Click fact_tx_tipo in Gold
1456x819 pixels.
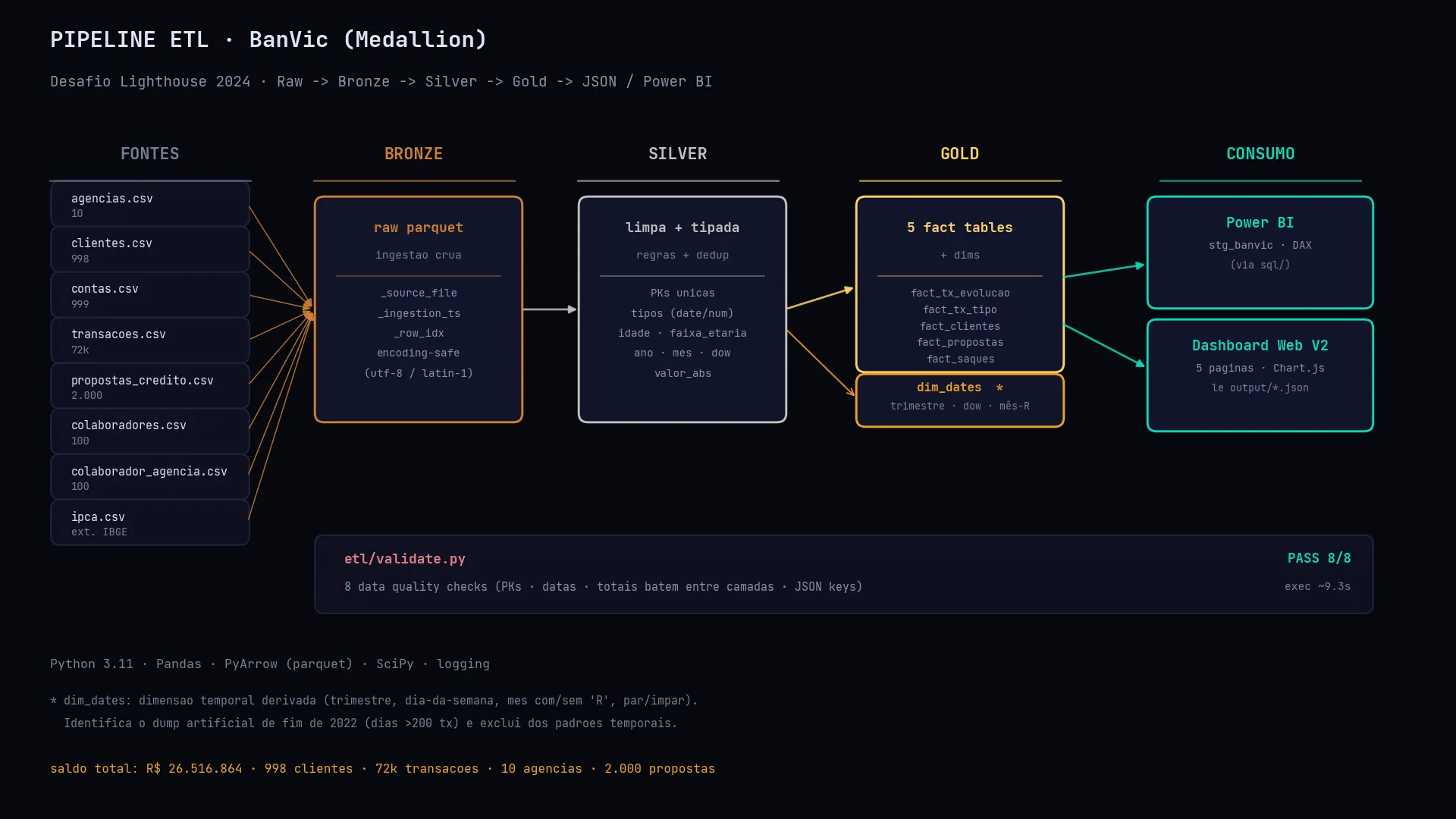point(960,309)
